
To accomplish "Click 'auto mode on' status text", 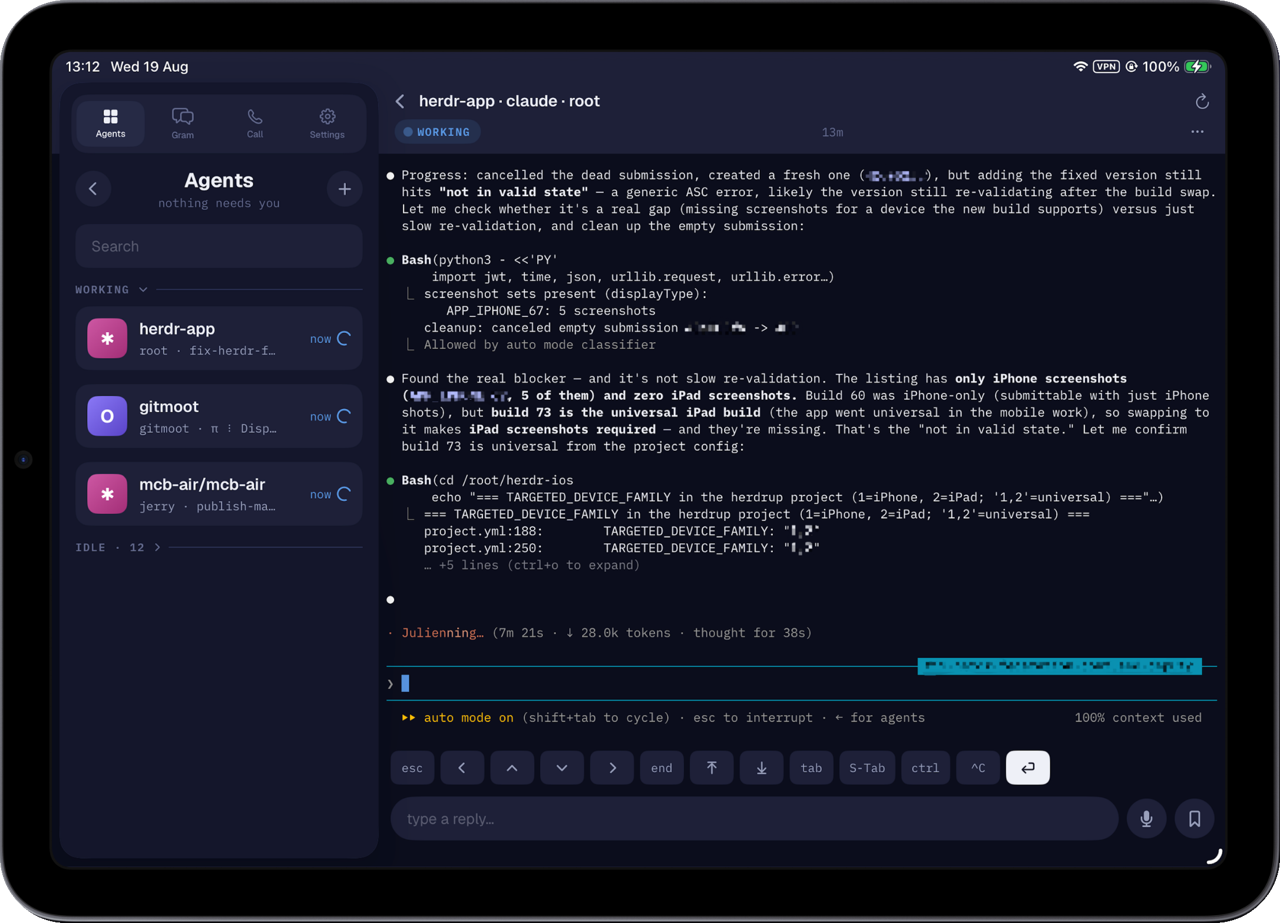I will [x=469, y=718].
